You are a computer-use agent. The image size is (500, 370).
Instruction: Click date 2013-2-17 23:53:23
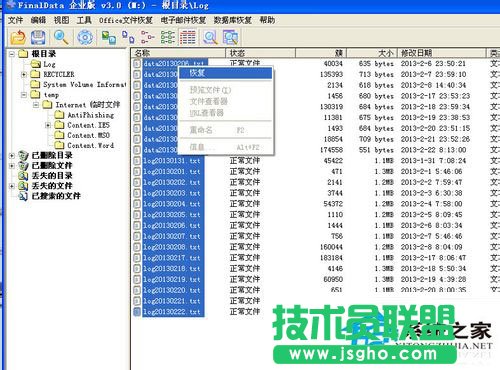click(435, 96)
